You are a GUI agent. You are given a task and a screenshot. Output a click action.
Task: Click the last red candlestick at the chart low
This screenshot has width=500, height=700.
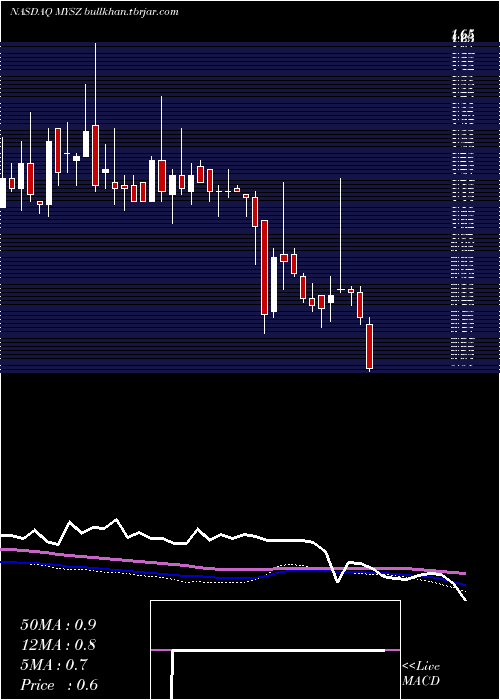tap(369, 344)
